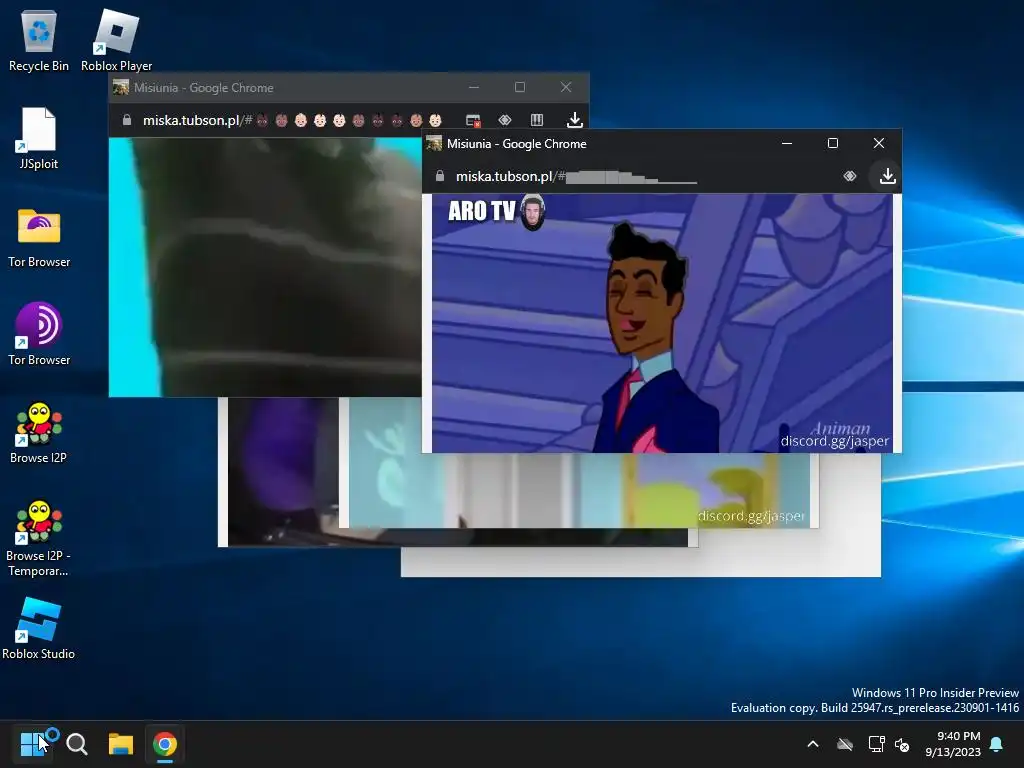
Task: Click the ARO TV cartoon video in front window
Action: (x=662, y=323)
